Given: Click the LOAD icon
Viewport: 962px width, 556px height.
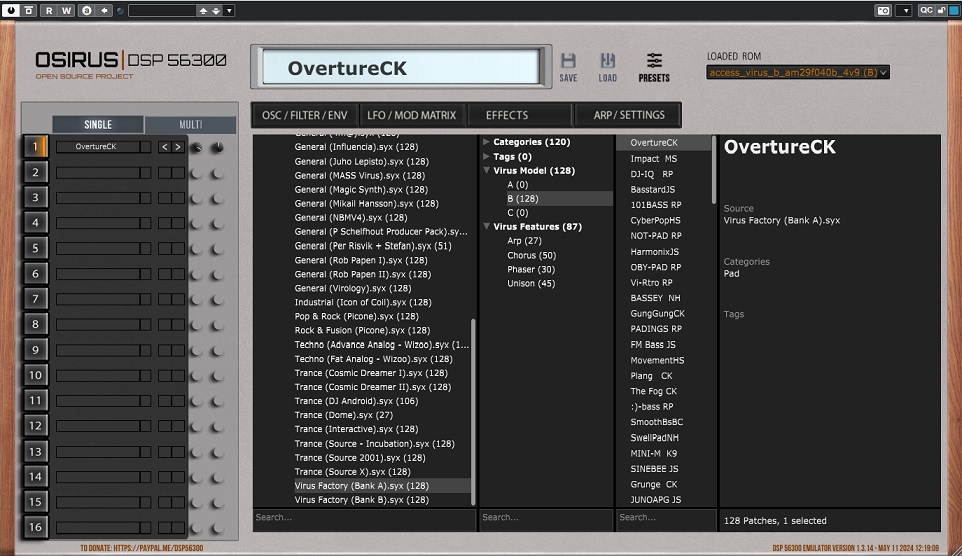Looking at the screenshot, I should coord(607,61).
